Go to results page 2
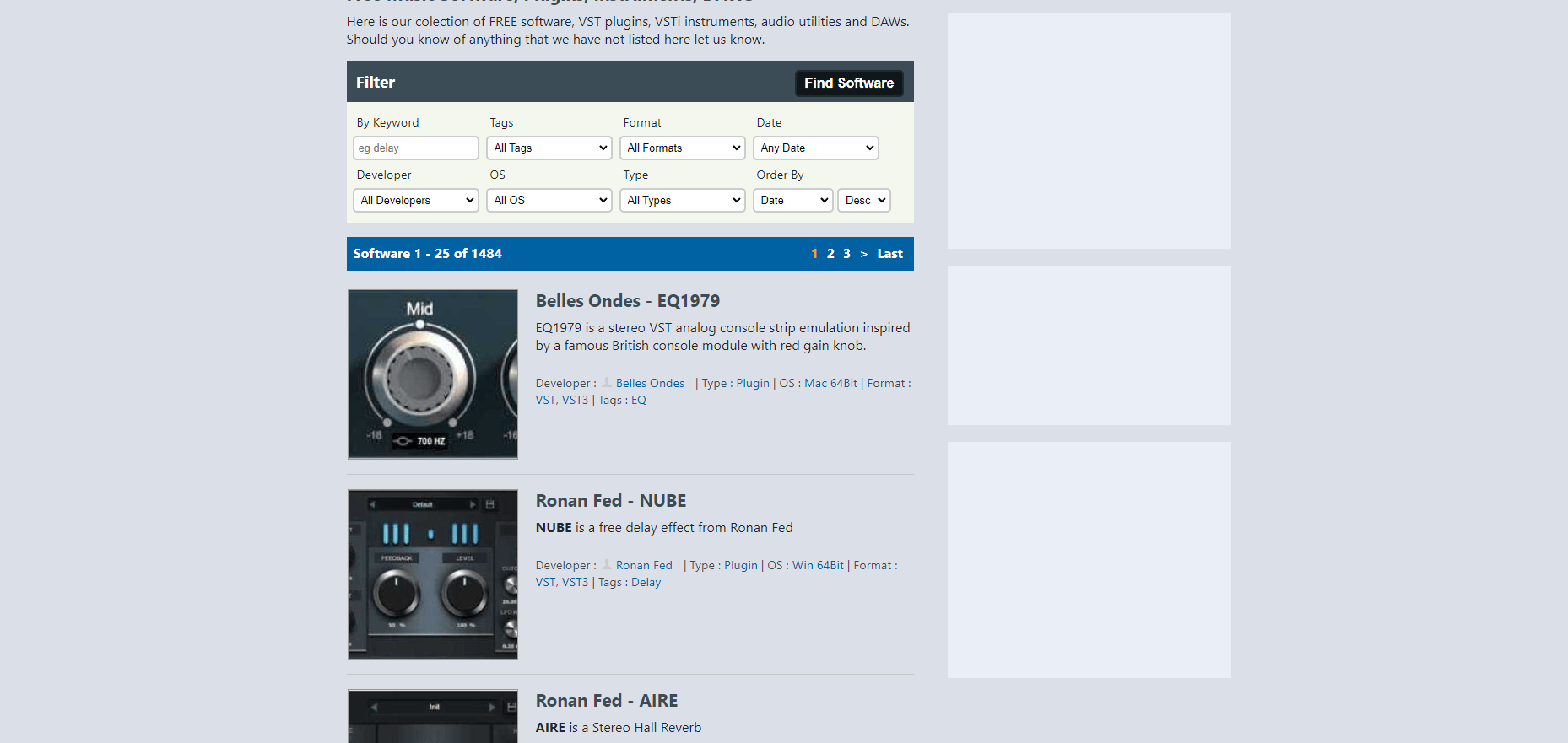Viewport: 1568px width, 743px height. tap(830, 254)
